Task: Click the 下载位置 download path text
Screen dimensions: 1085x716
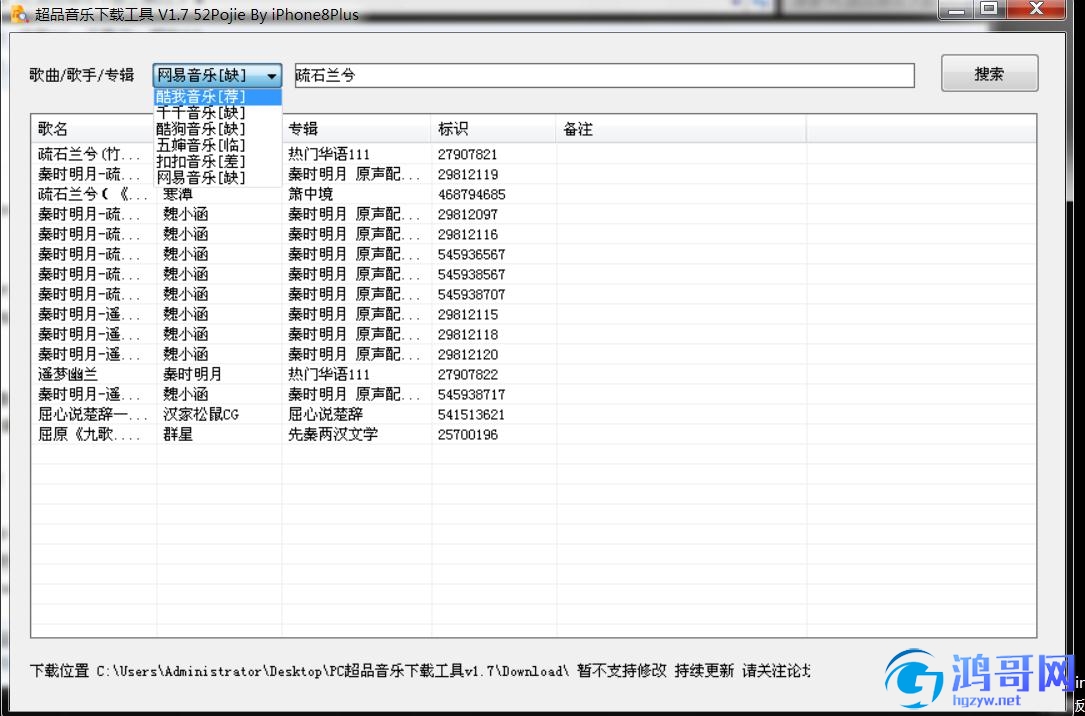Action: pyautogui.click(x=419, y=670)
